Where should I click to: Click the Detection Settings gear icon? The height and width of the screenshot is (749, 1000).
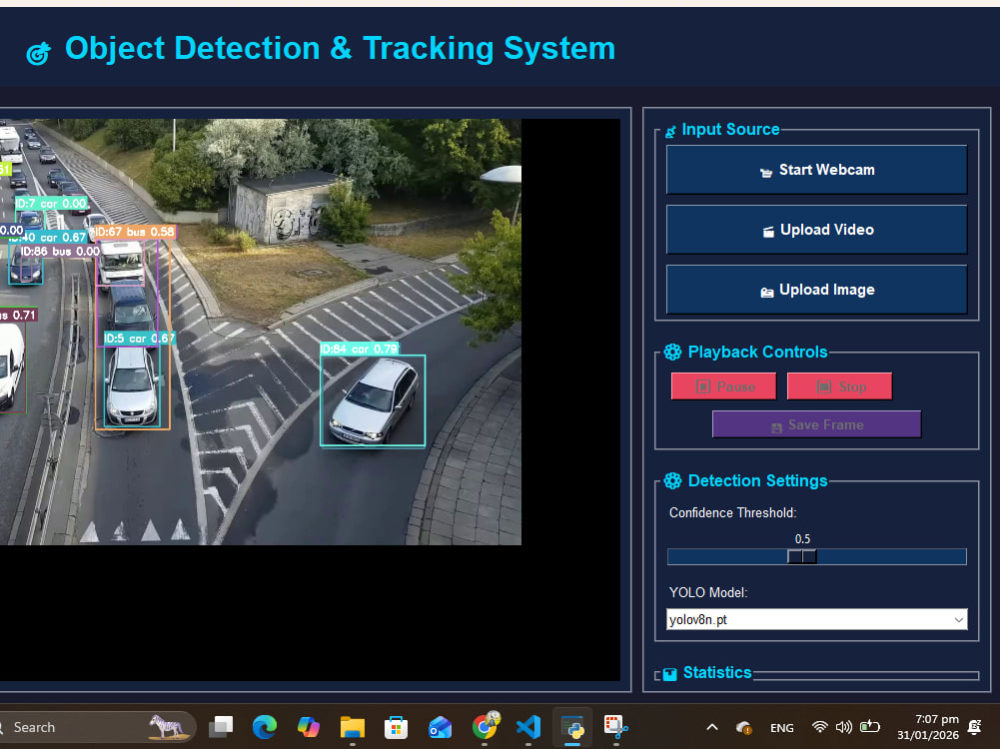672,481
